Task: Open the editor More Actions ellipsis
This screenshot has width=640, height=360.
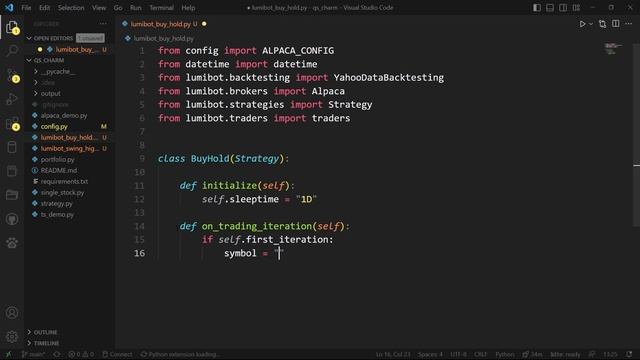Action: (629, 24)
